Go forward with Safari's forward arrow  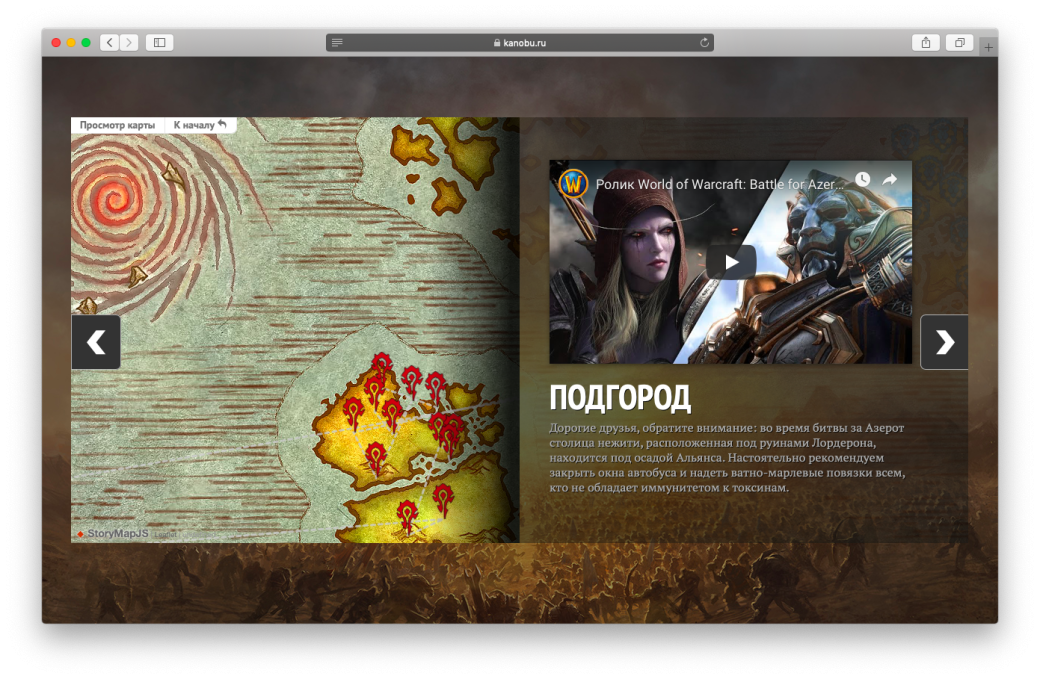point(129,42)
